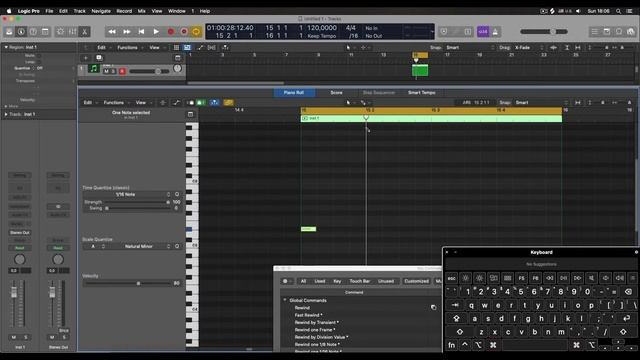Click the Rewind transport button

pyautogui.click(x=112, y=31)
